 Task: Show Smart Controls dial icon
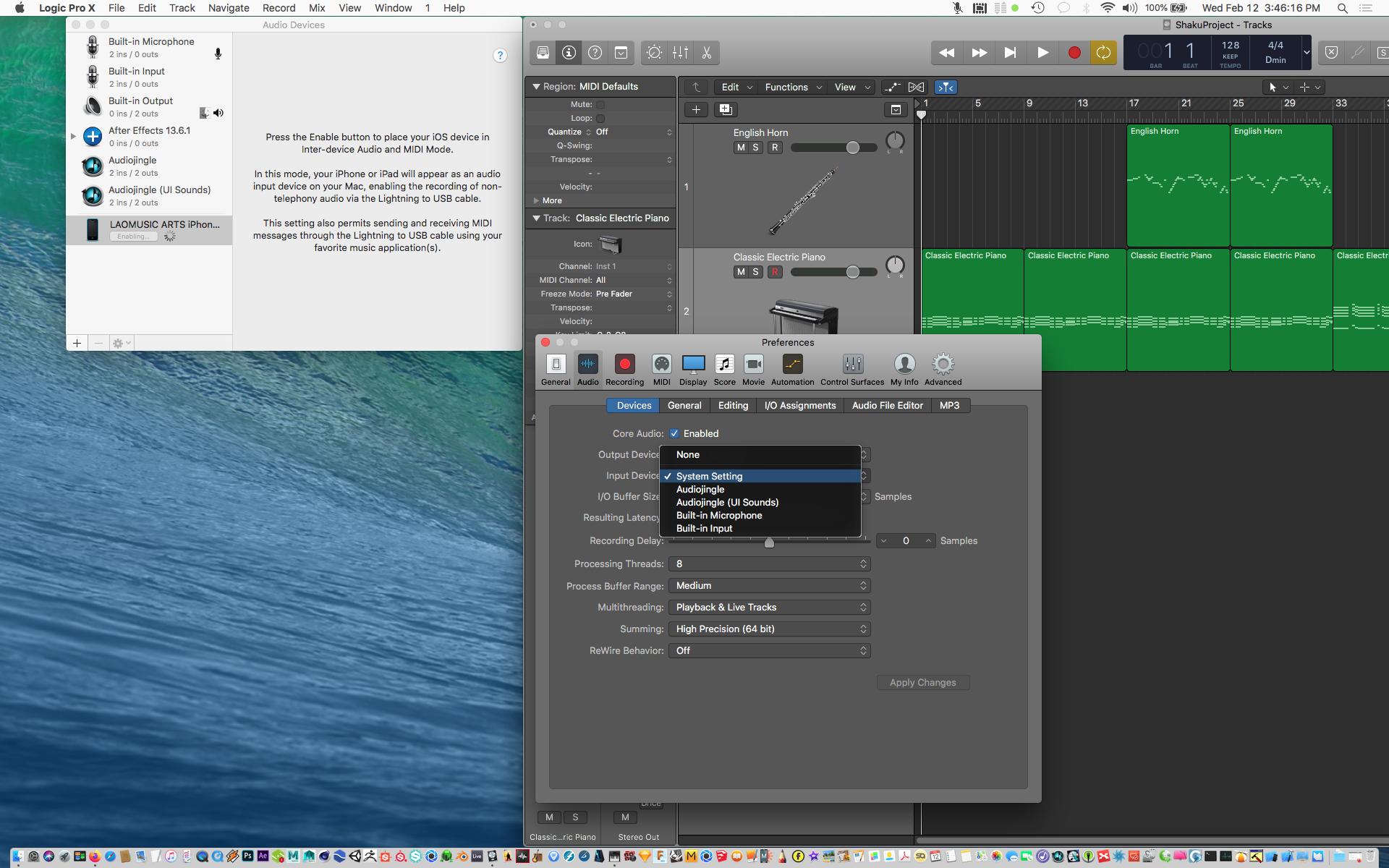pyautogui.click(x=654, y=52)
